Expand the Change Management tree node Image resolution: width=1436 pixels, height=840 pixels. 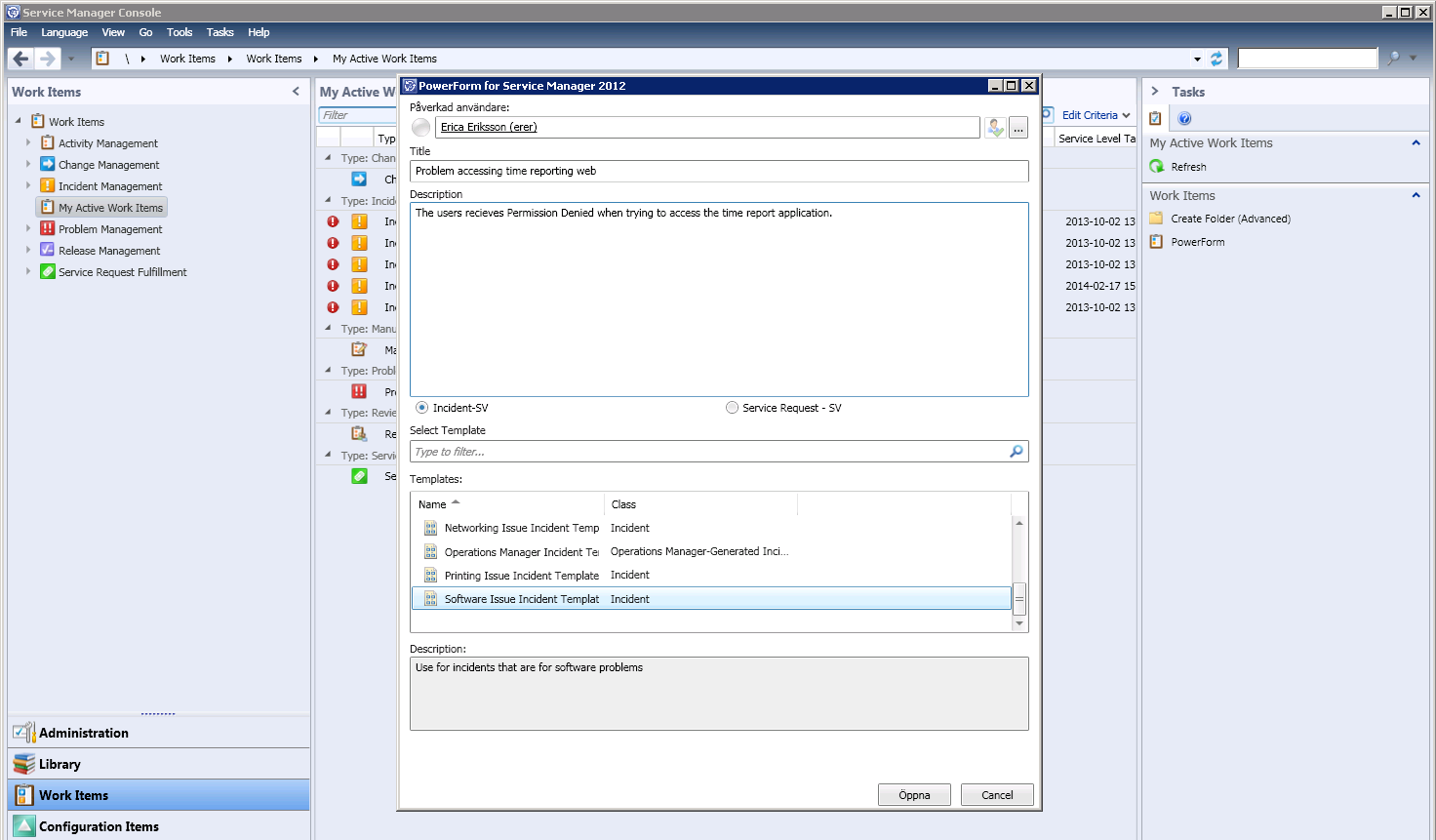pos(28,164)
